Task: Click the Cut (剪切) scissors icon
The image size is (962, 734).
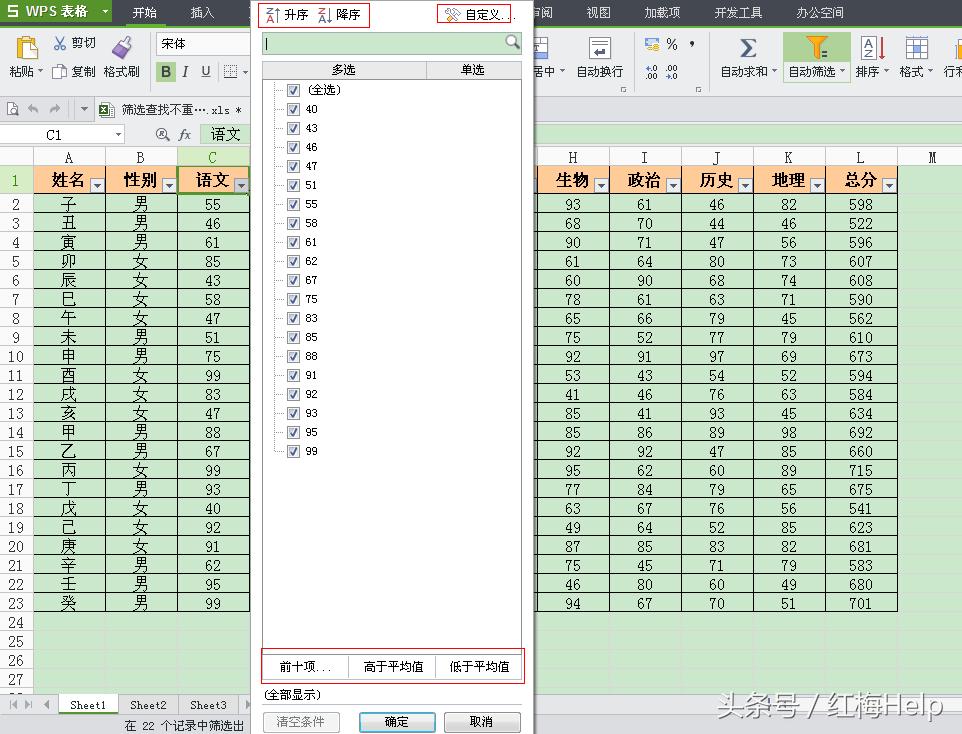Action: click(x=60, y=45)
